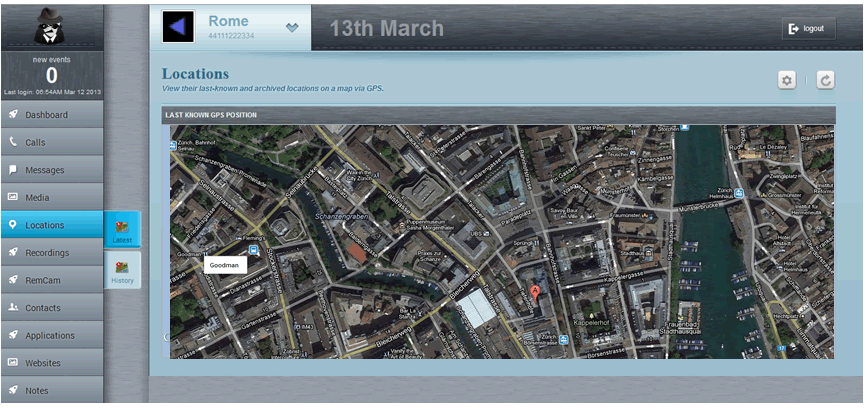Open Websites section
The width and height of the screenshot is (867, 410).
51,363
